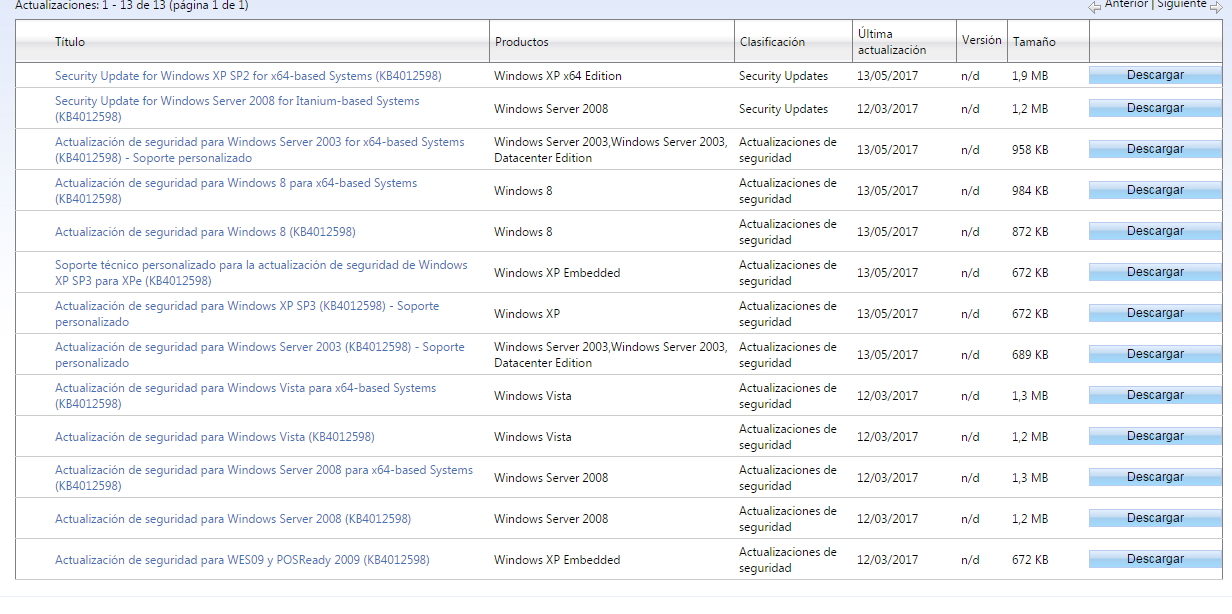This screenshot has width=1232, height=614.
Task: Download the Windows XP SP2 x64 update
Action: (1154, 75)
